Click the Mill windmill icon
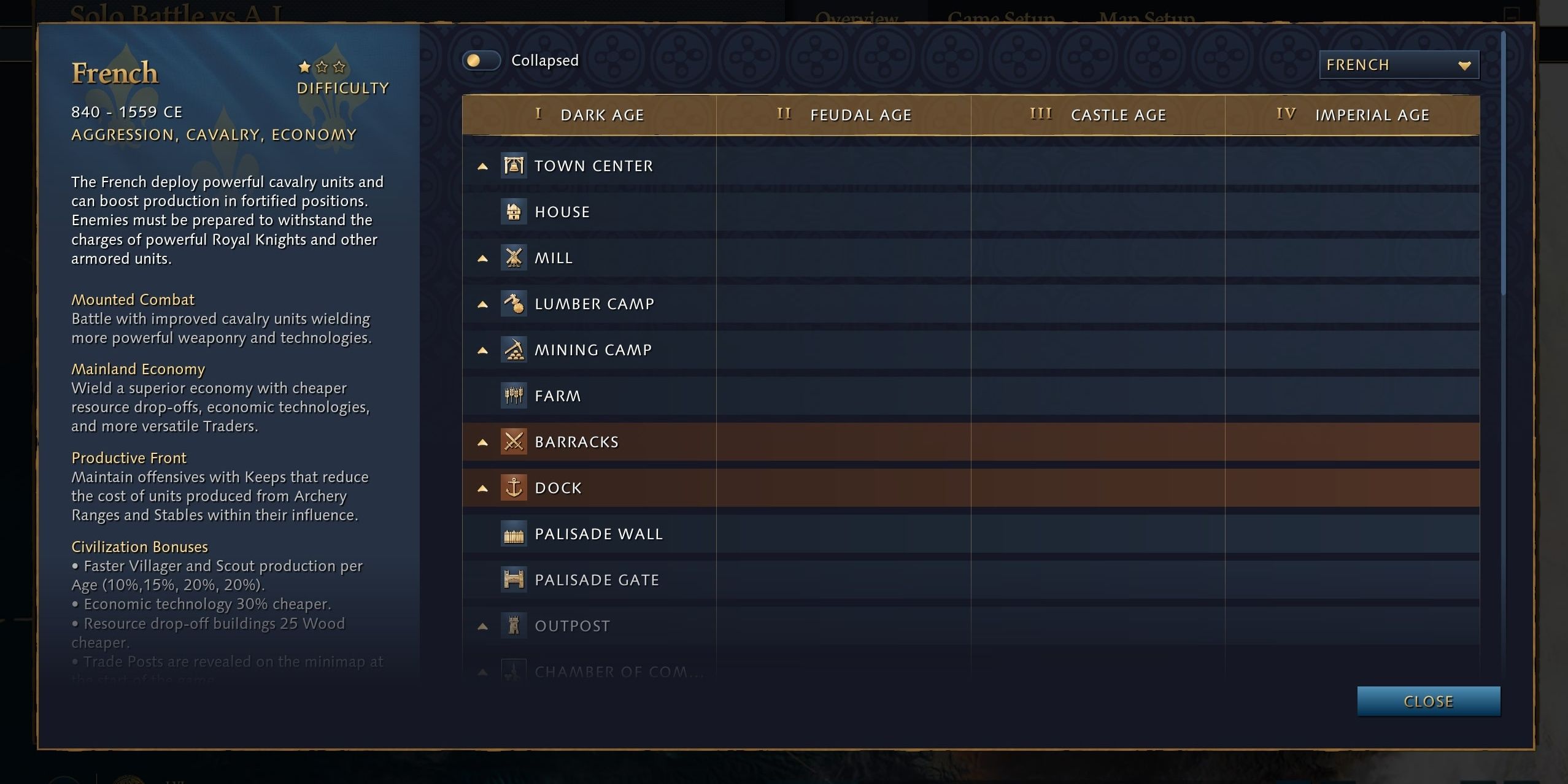The image size is (1568, 784). click(x=514, y=258)
